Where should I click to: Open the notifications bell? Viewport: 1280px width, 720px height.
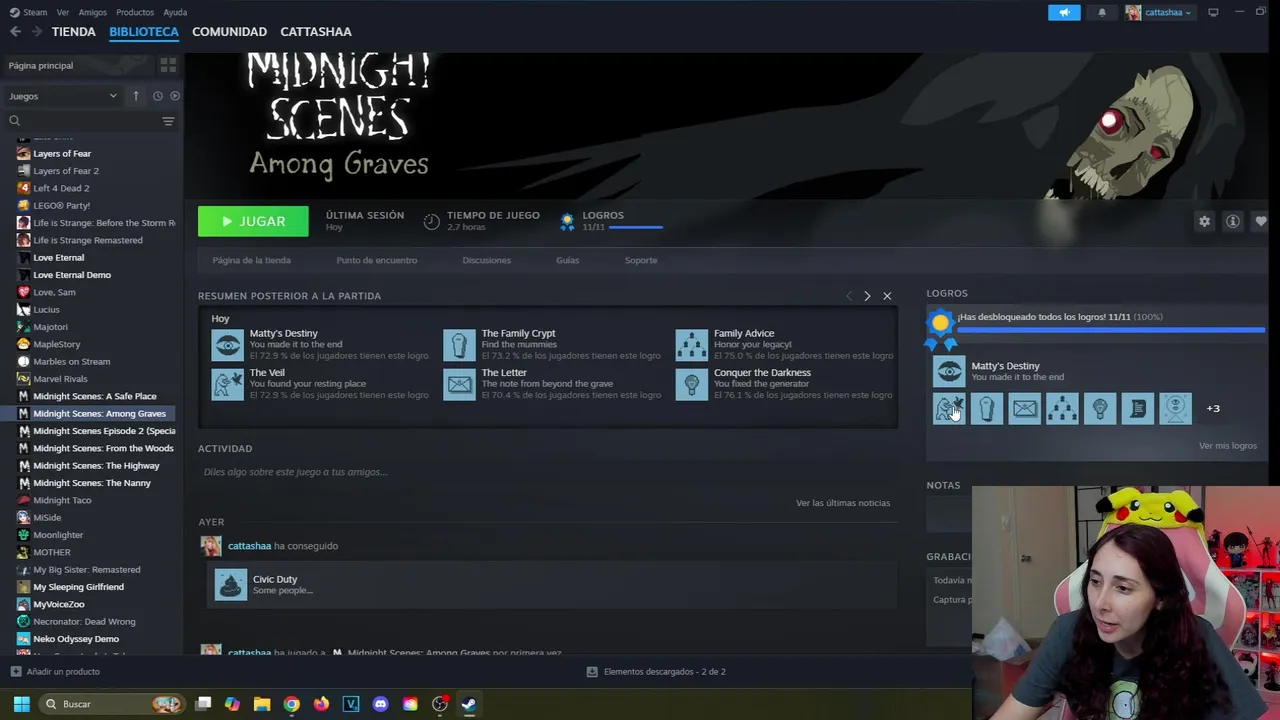(x=1102, y=12)
